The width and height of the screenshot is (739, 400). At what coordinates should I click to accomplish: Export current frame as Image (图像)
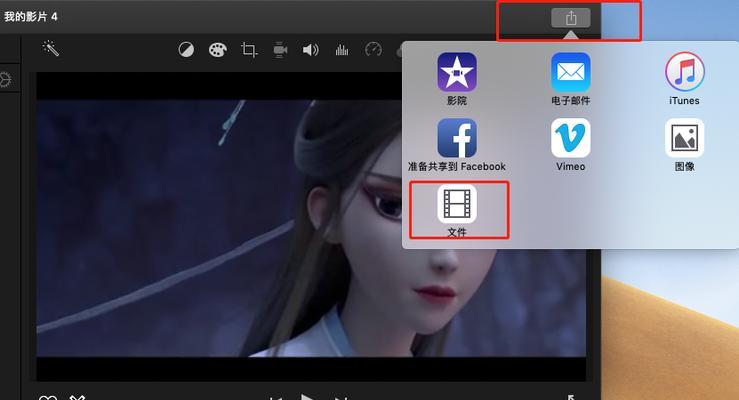pyautogui.click(x=684, y=145)
